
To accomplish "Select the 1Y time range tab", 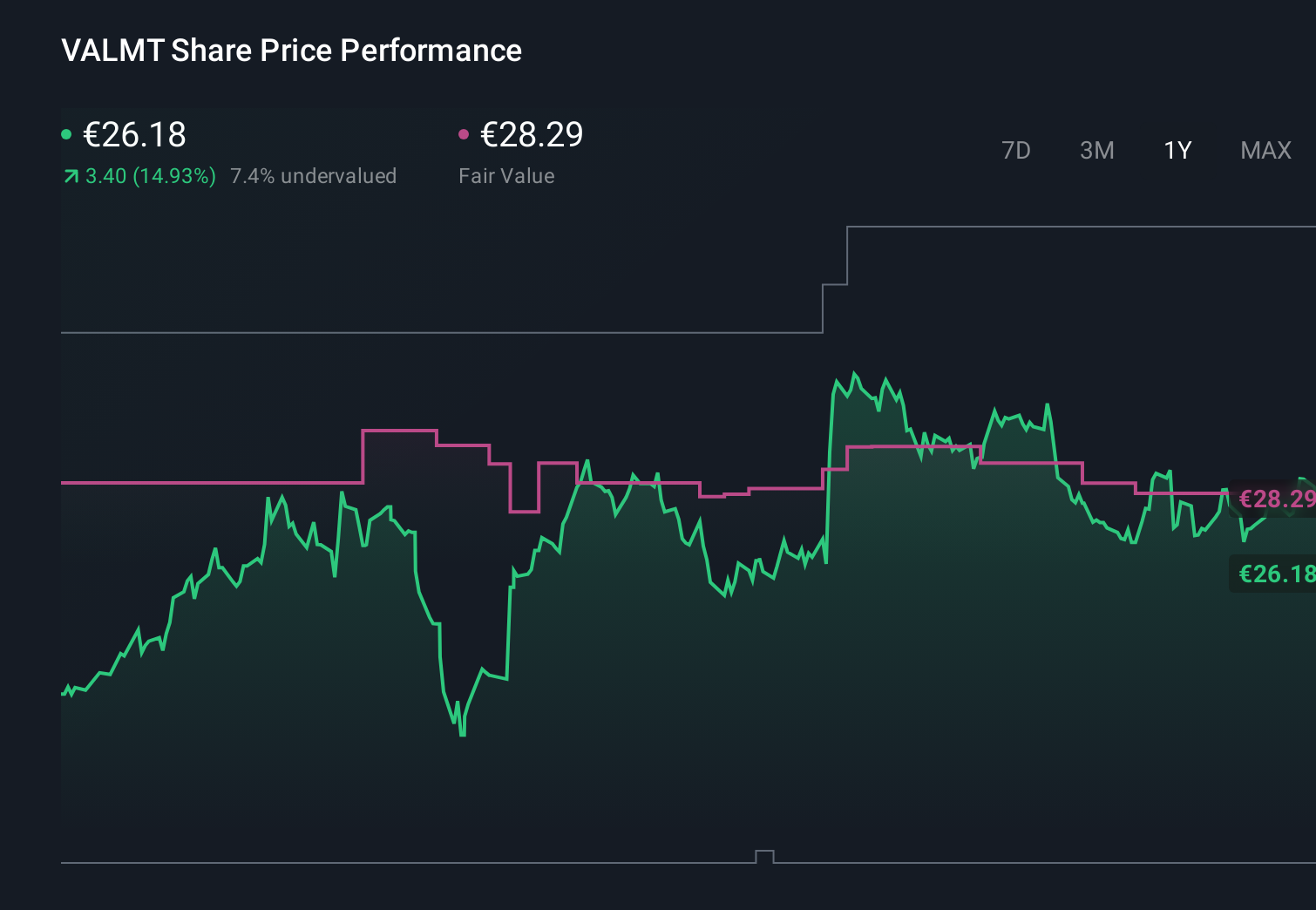I will pyautogui.click(x=1177, y=150).
